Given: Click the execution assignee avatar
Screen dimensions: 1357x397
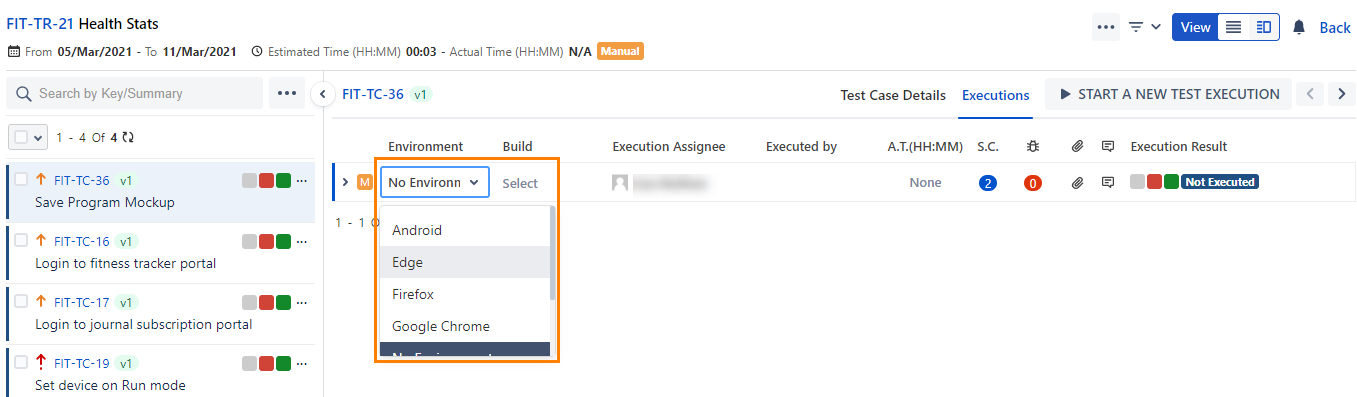Looking at the screenshot, I should coord(620,183).
